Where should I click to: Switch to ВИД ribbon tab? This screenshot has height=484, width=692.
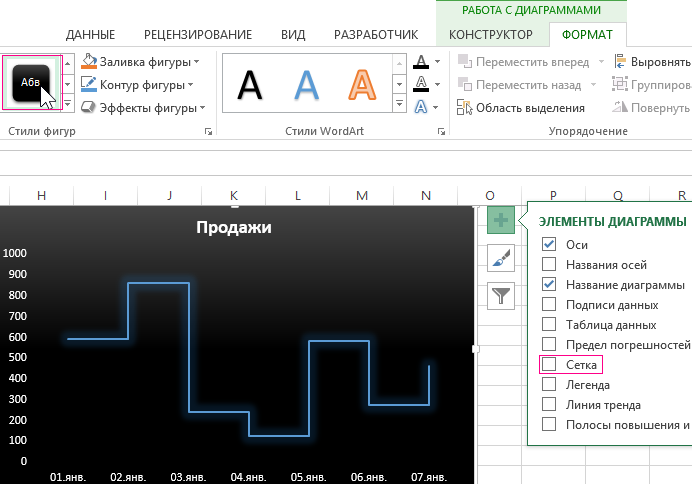(293, 35)
